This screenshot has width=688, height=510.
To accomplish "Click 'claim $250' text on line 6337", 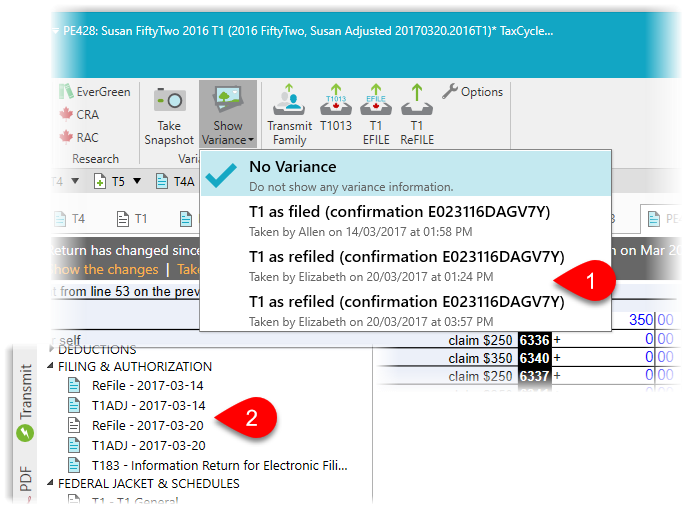I will 480,376.
